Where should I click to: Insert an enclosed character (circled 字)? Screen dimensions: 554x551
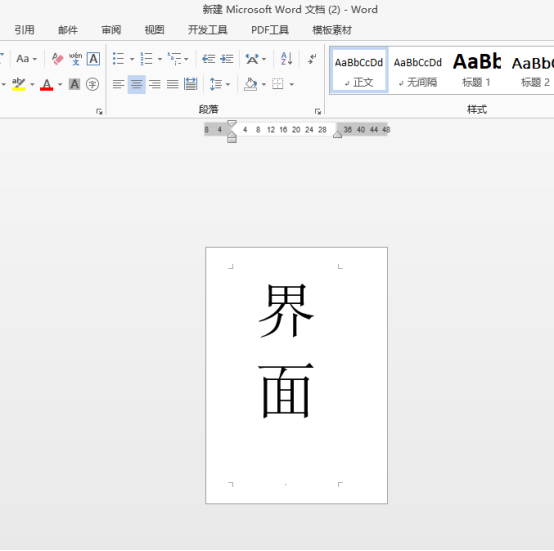(x=92, y=84)
